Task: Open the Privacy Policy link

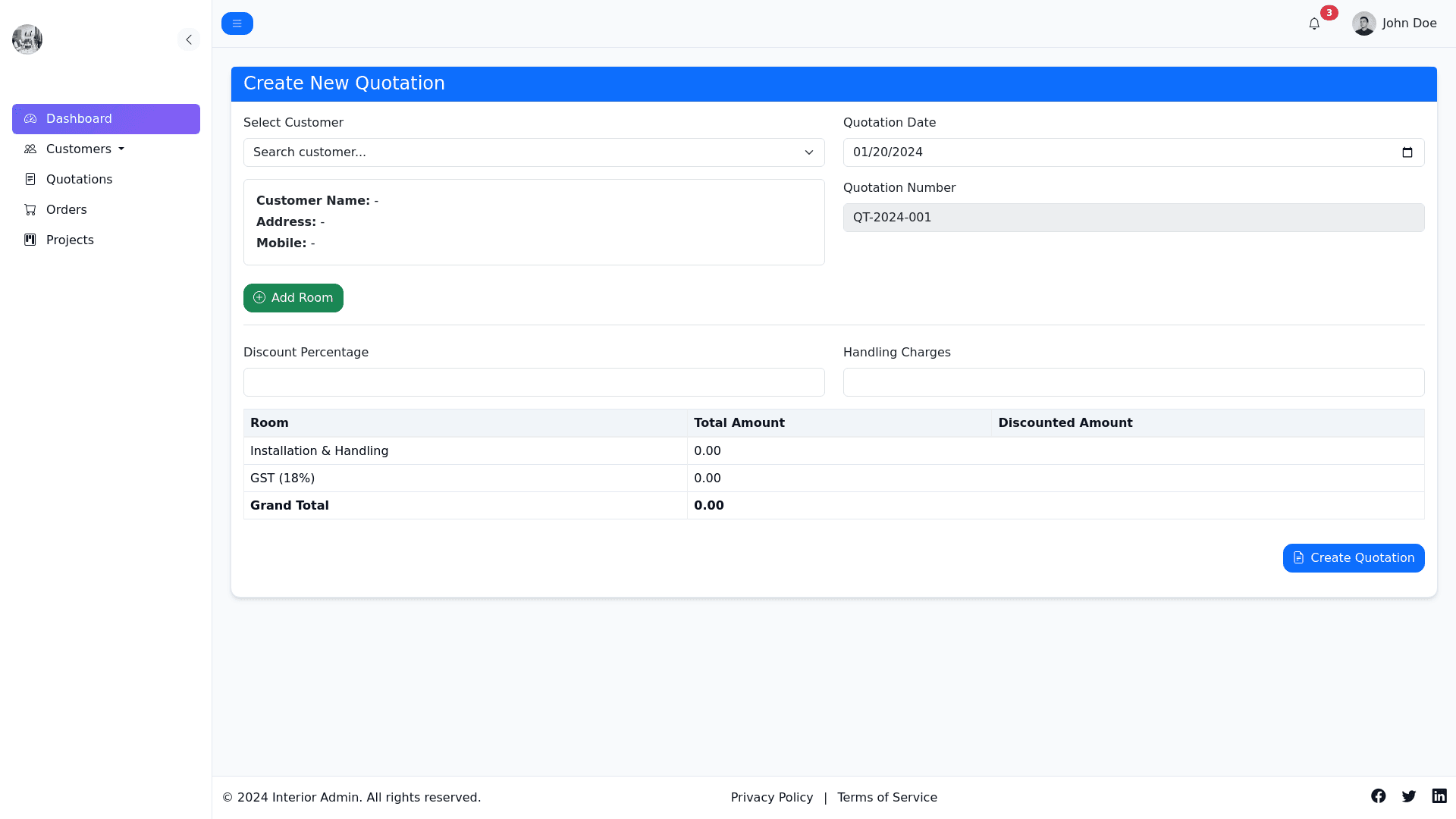Action: click(x=771, y=797)
